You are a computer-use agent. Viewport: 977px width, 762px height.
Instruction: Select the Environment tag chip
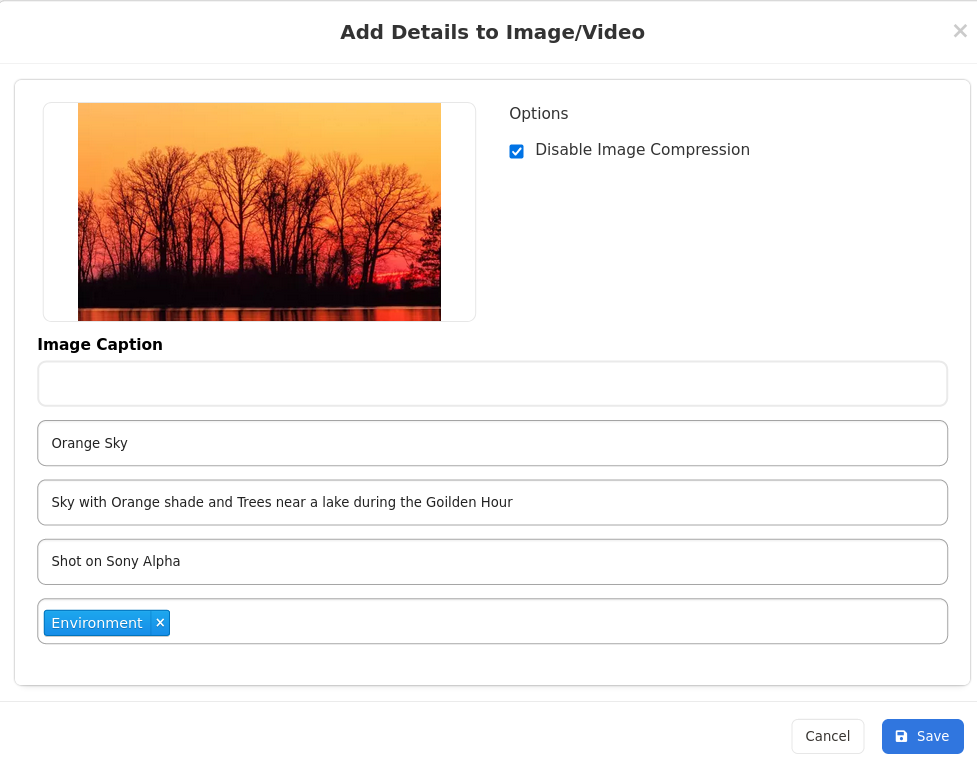(97, 623)
